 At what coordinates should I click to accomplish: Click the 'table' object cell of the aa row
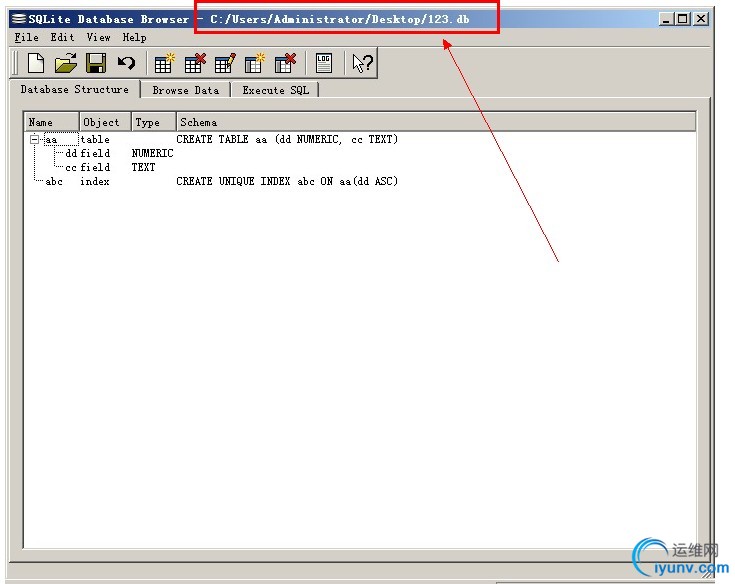(x=95, y=139)
